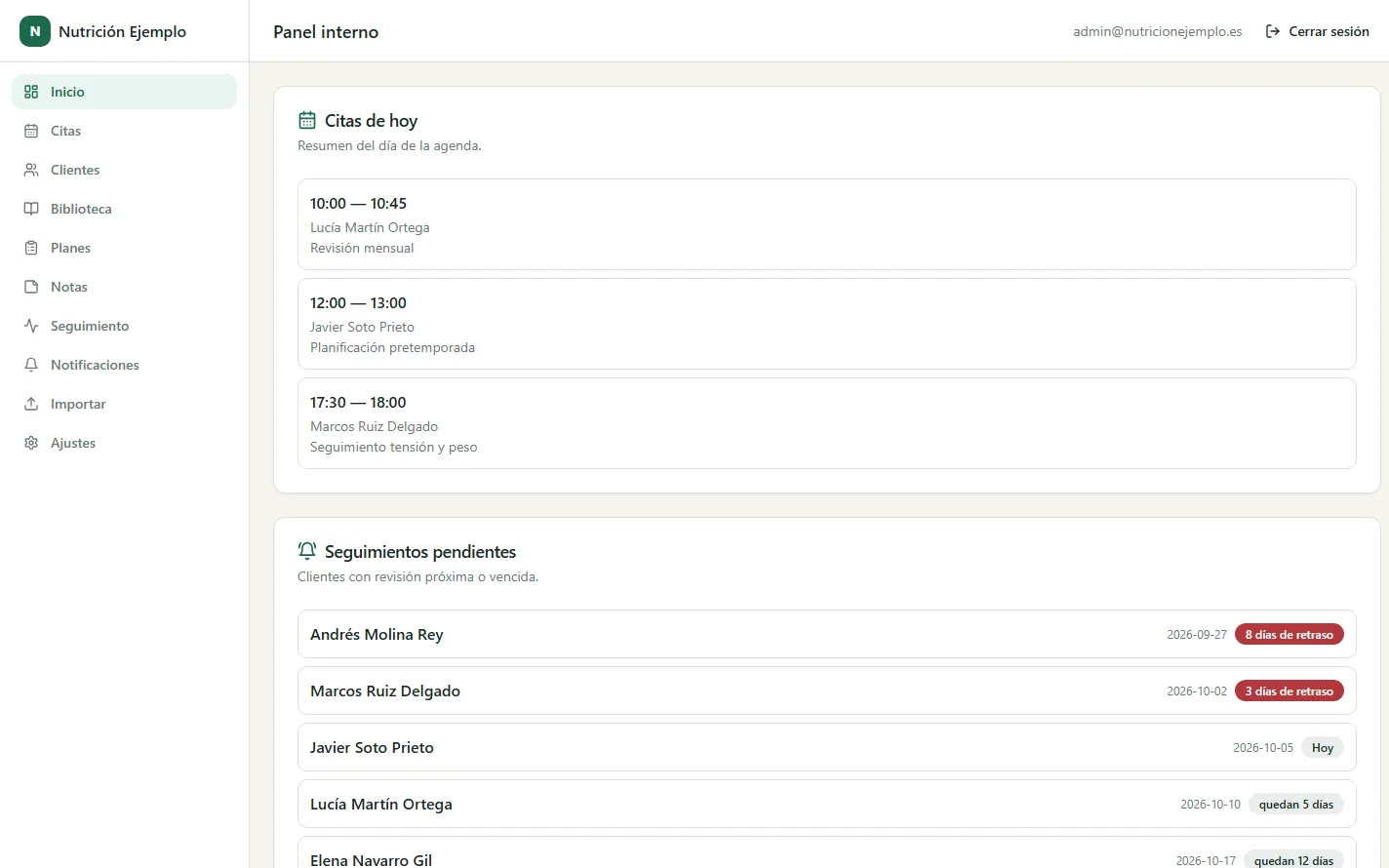Open the Clientes section
1389x868 pixels.
124,170
